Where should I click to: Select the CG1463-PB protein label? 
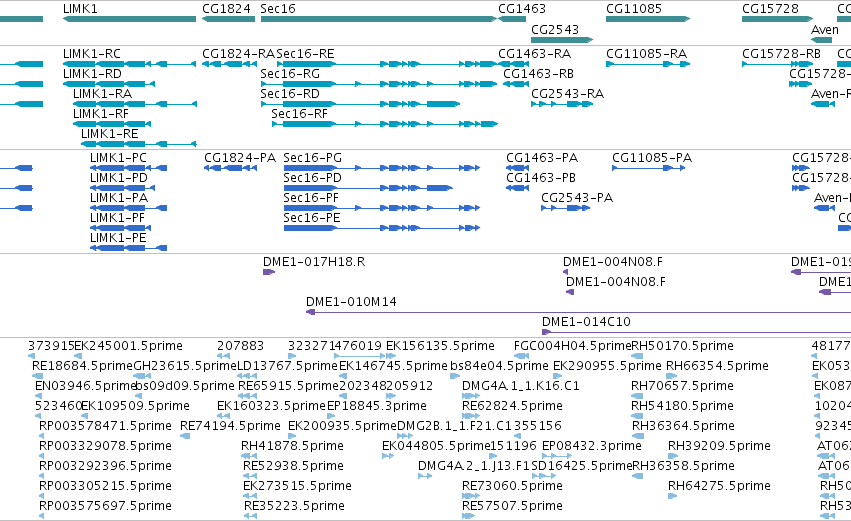pyautogui.click(x=541, y=178)
